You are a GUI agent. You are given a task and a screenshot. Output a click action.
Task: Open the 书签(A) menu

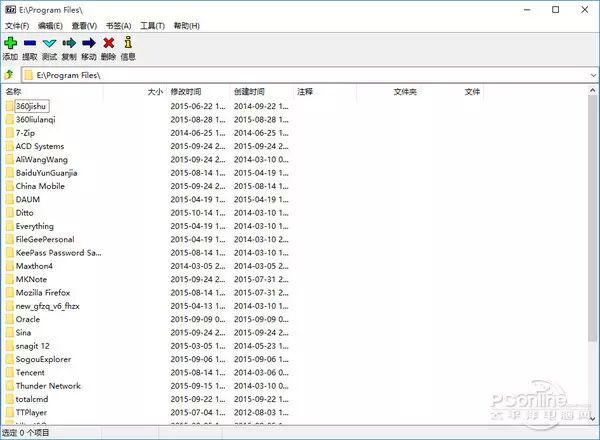click(119, 26)
